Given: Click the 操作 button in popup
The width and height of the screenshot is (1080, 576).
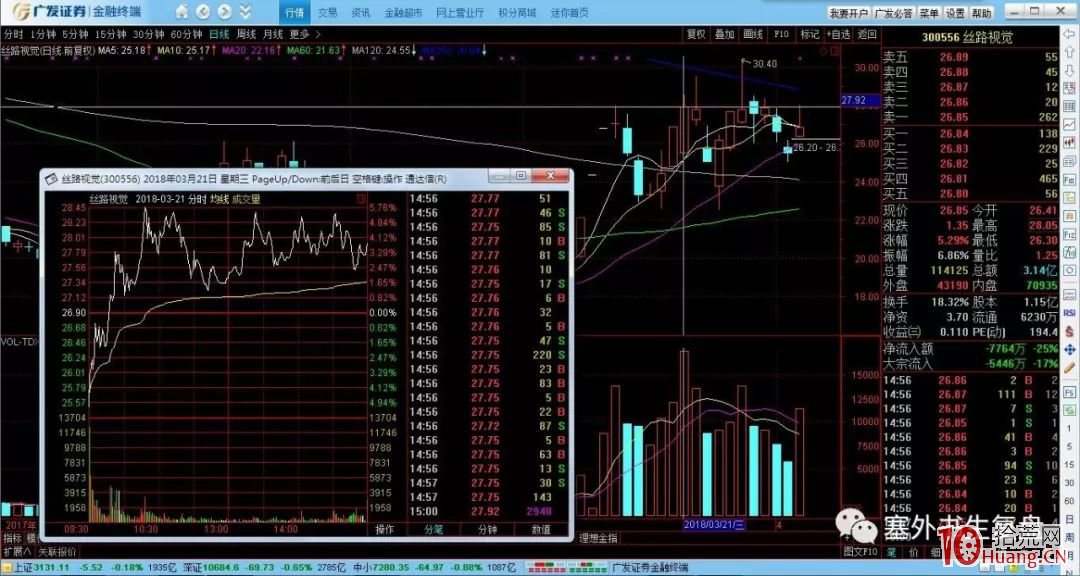Looking at the screenshot, I should (x=384, y=529).
